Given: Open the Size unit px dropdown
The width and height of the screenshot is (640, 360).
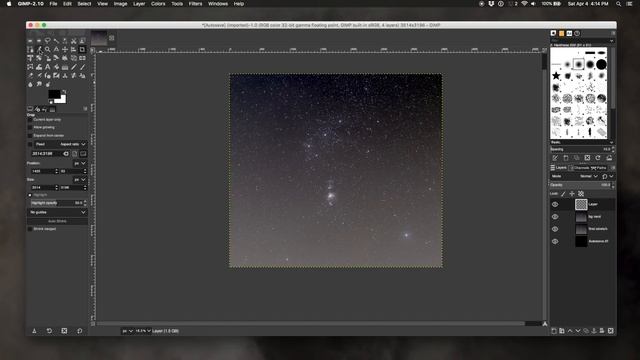Looking at the screenshot, I should tap(80, 180).
